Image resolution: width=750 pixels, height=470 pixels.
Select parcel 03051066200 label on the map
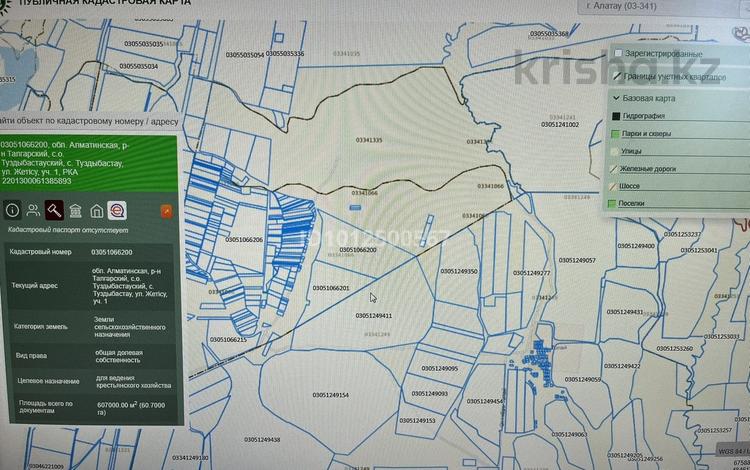[358, 250]
